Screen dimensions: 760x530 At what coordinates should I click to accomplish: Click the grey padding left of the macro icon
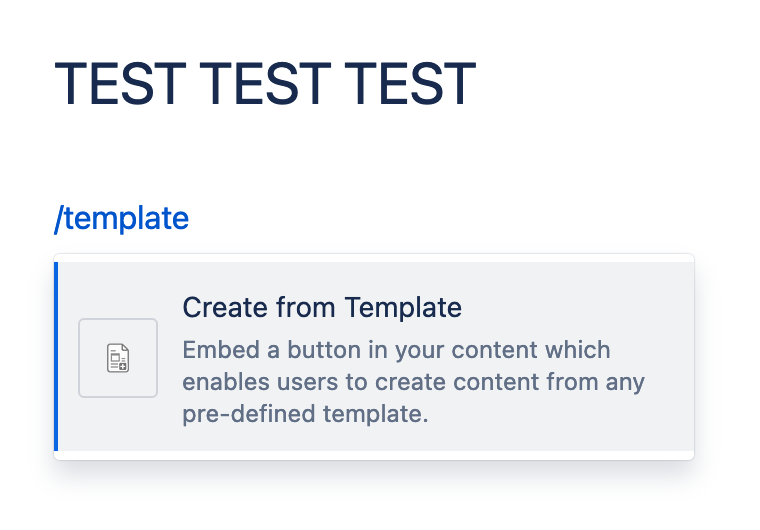[x=68, y=358]
